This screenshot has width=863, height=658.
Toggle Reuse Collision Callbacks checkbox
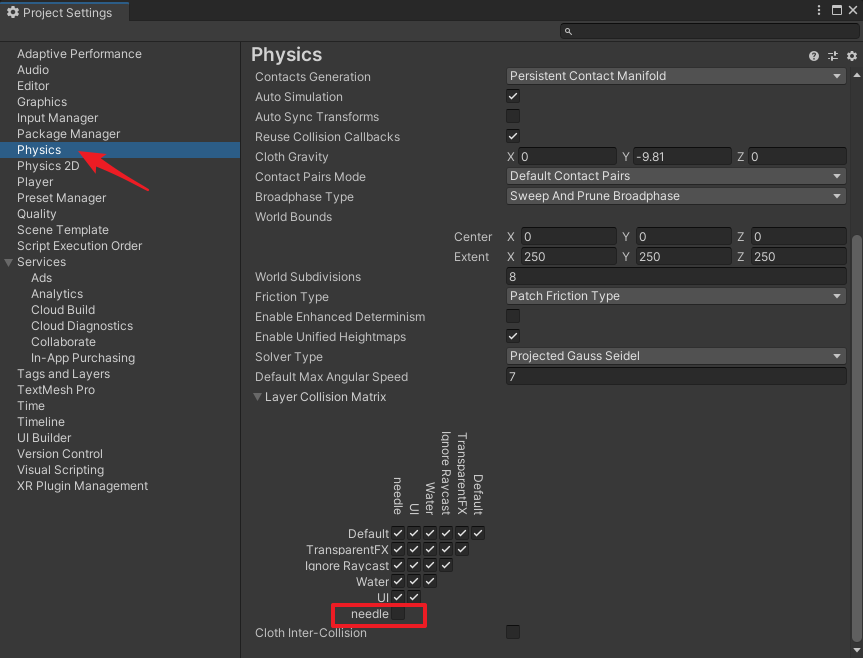pos(513,136)
